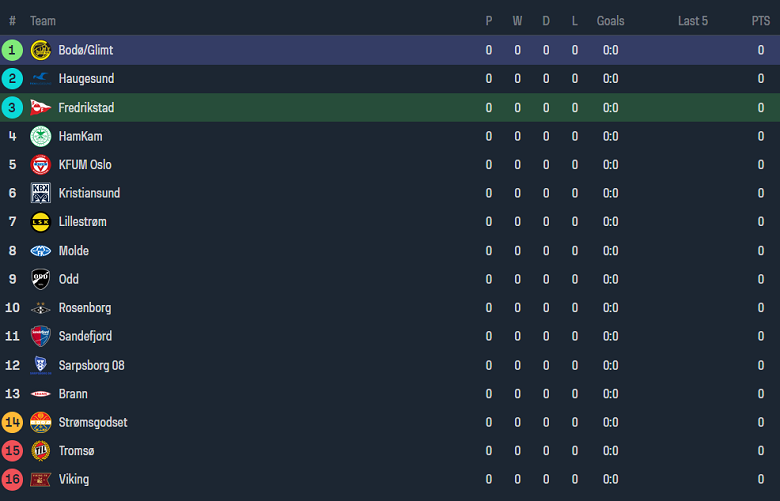Viewport: 780px width, 501px height.
Task: Open the Brann team name link
Action: pyautogui.click(x=73, y=394)
